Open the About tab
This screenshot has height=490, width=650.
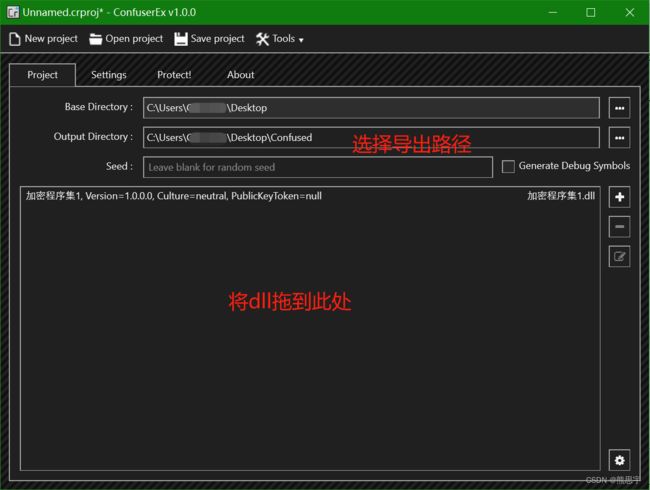pyautogui.click(x=240, y=75)
